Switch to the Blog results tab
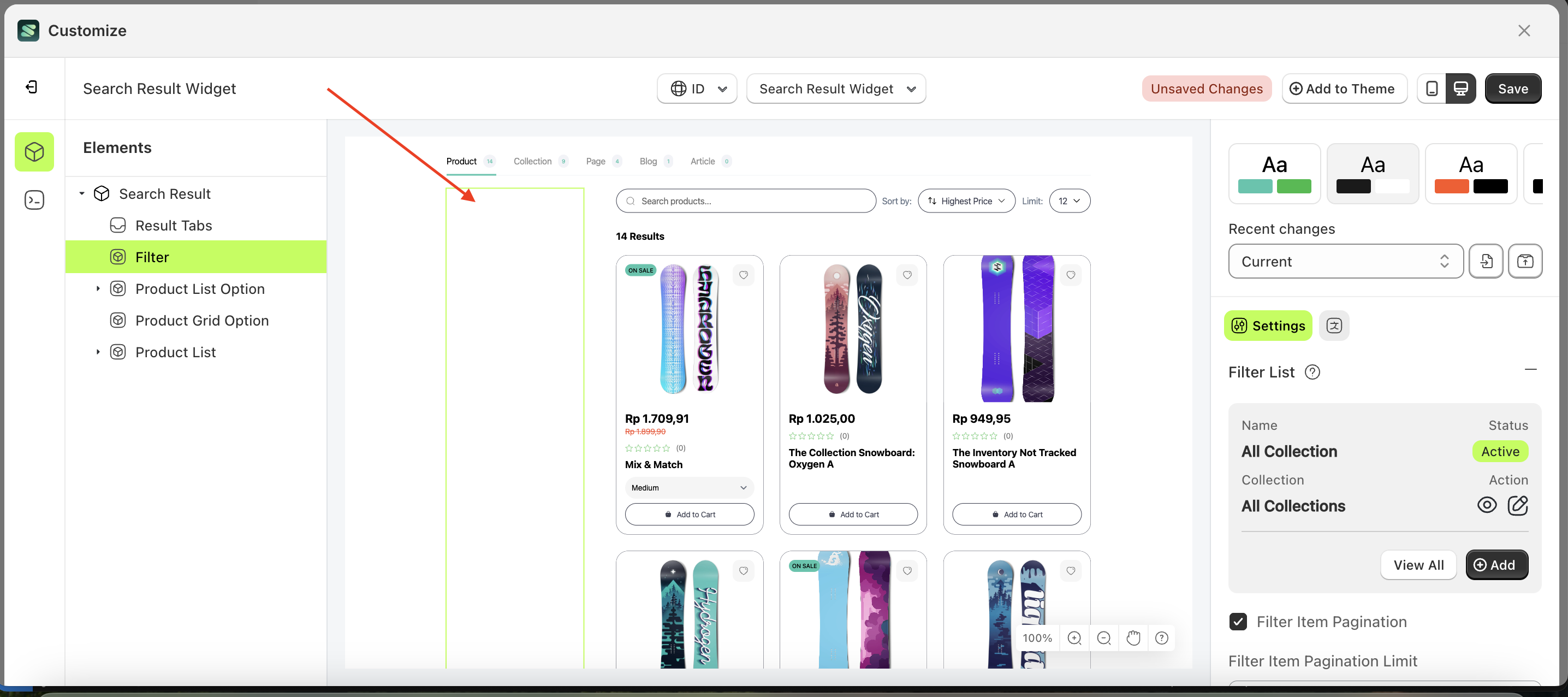This screenshot has height=697, width=1568. (648, 161)
